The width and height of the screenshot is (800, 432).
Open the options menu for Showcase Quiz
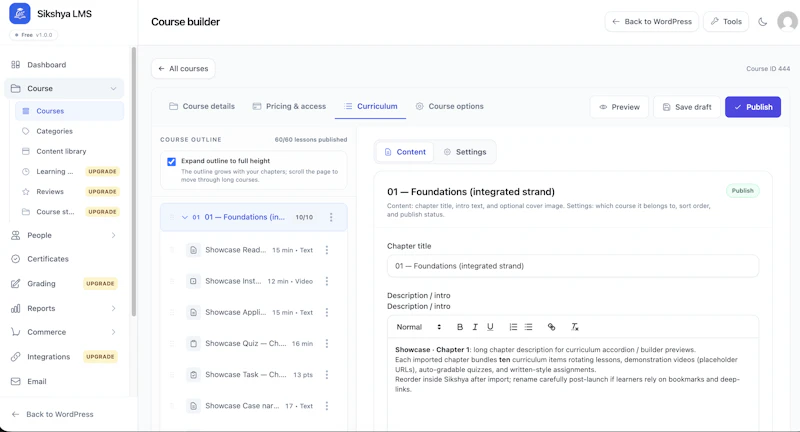point(327,344)
